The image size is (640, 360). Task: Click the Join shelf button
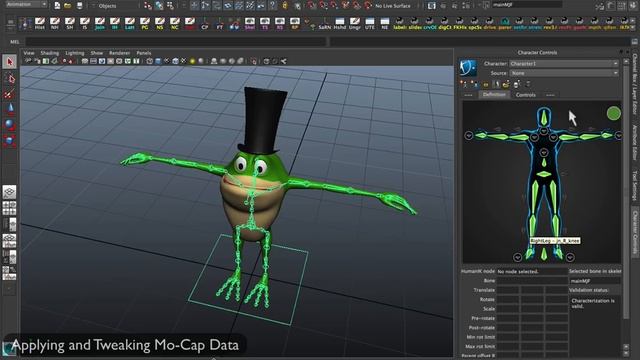(x=100, y=24)
